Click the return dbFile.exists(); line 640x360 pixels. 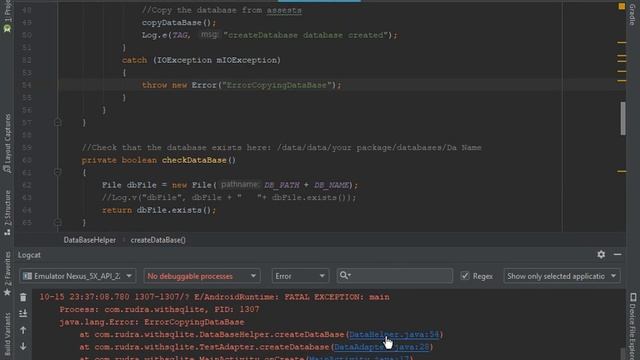[x=159, y=210]
